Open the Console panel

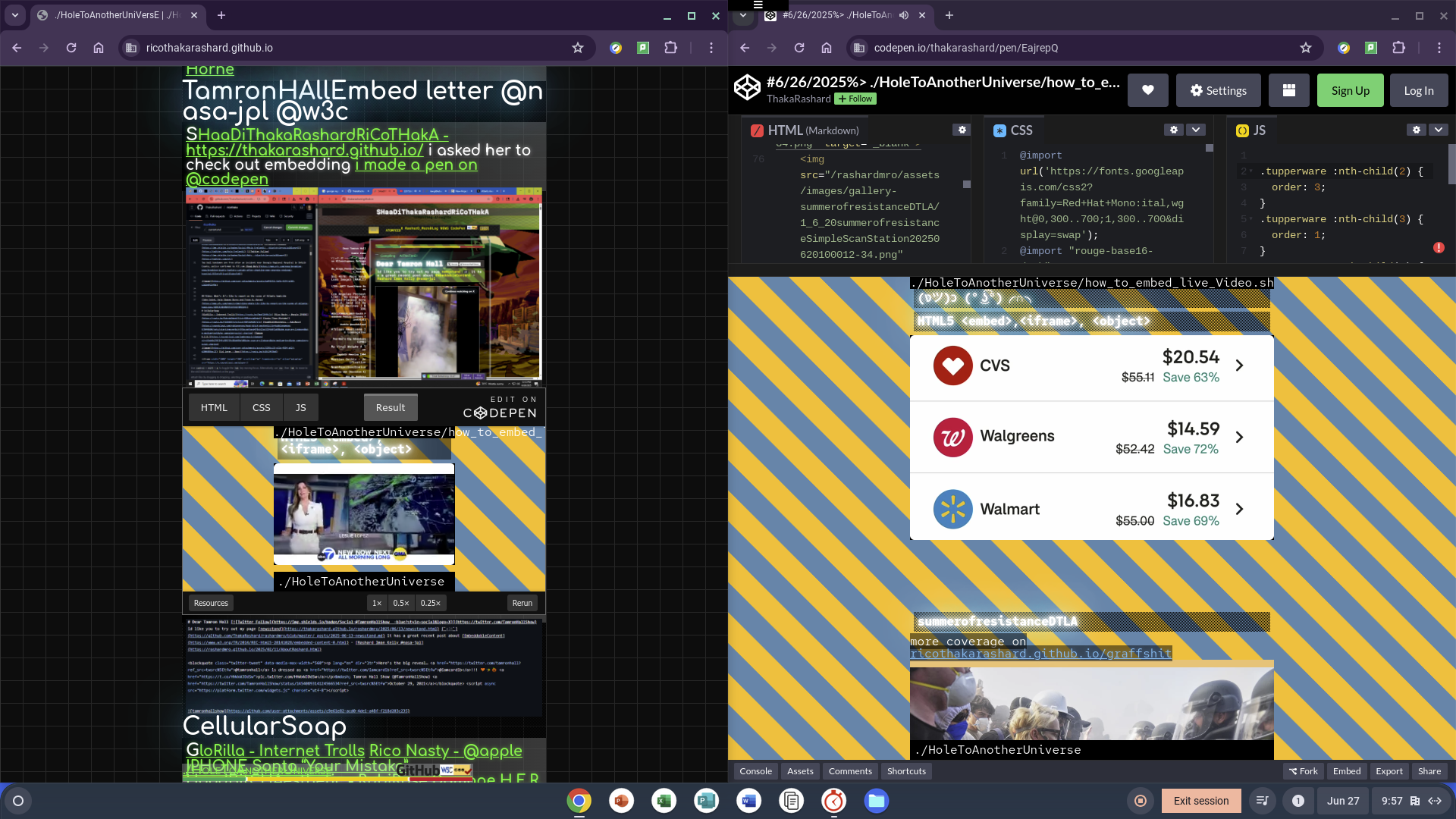(x=755, y=771)
